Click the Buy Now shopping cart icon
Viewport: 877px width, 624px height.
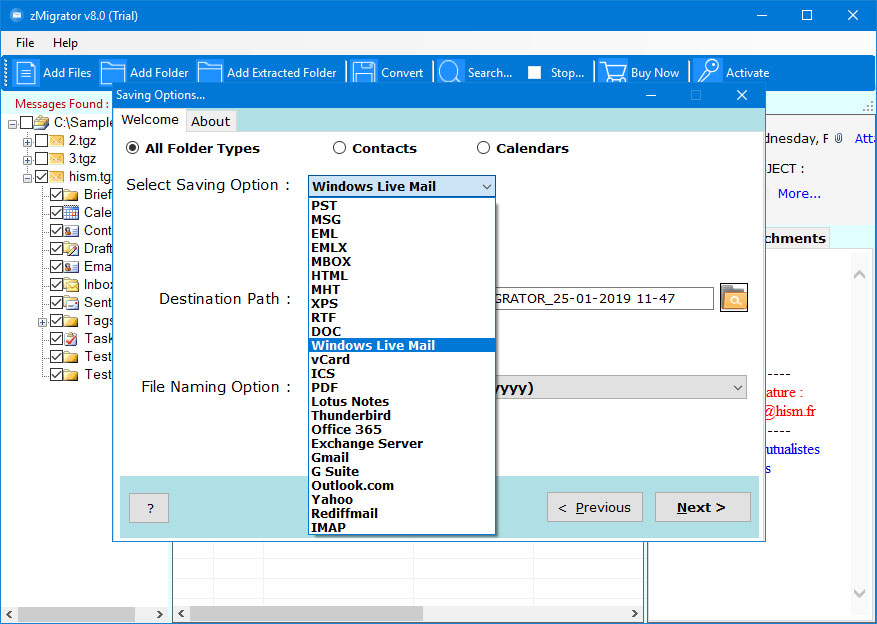(612, 73)
